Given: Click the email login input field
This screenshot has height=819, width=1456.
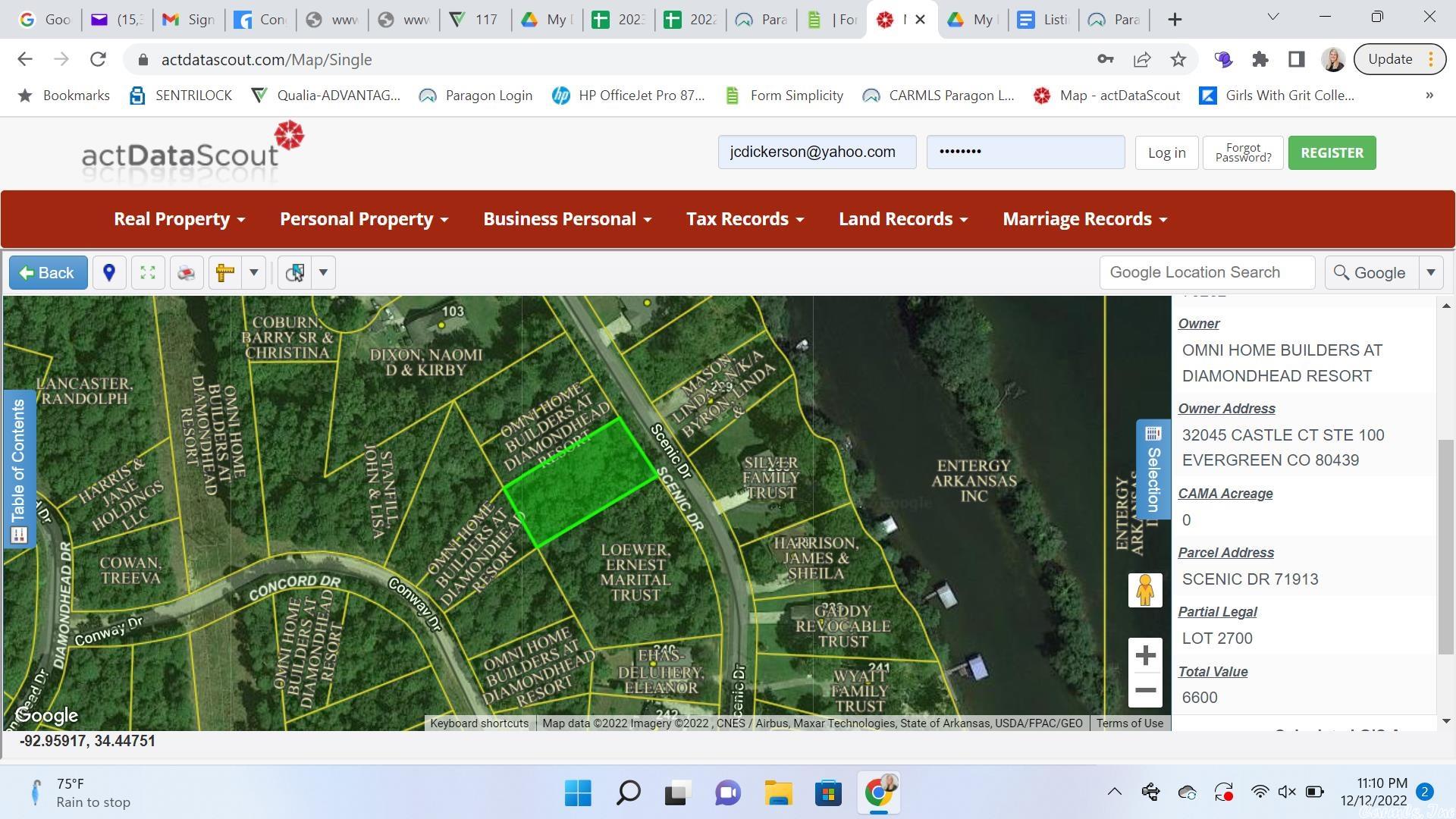Looking at the screenshot, I should coord(817,152).
